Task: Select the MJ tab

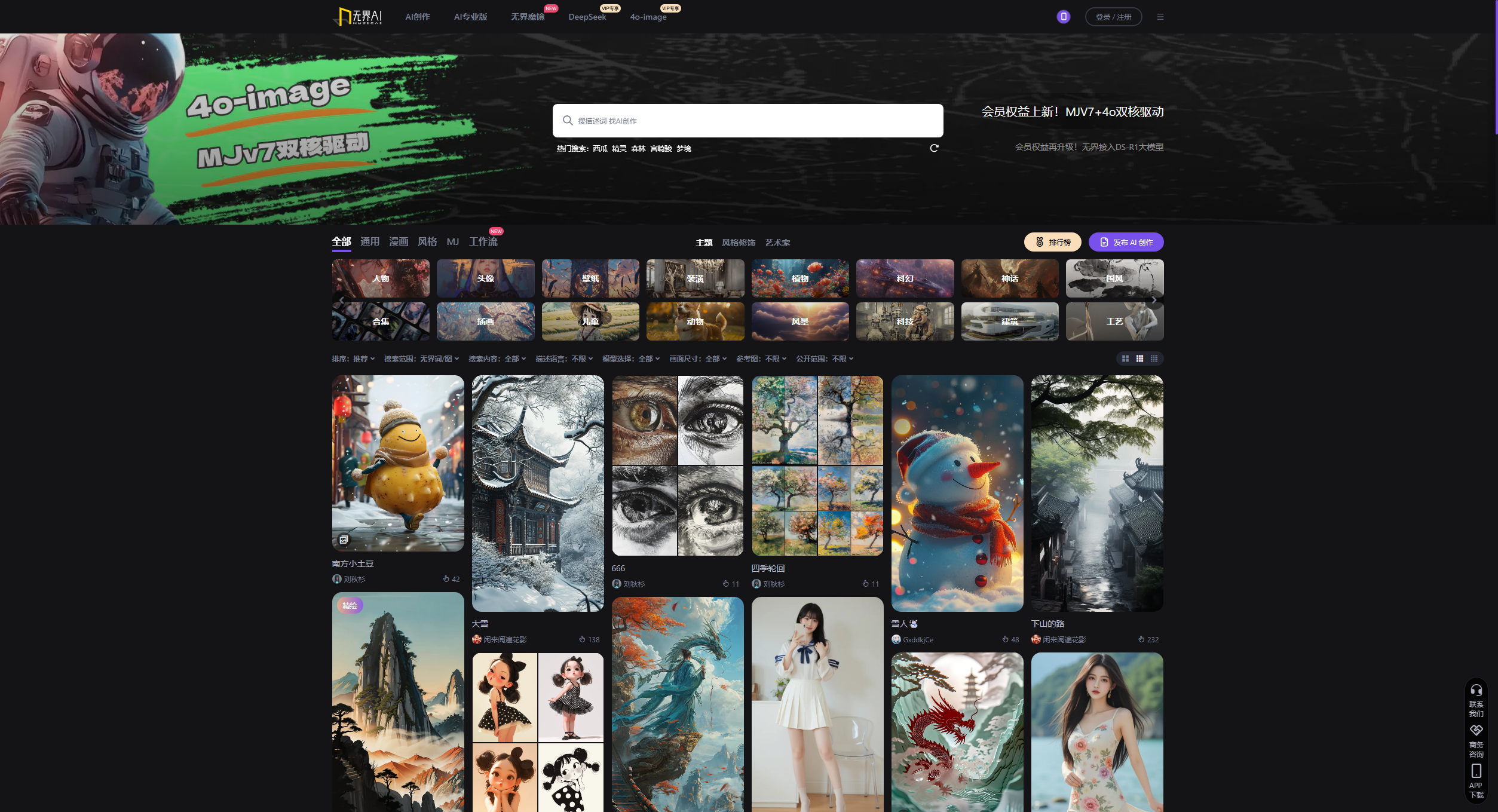Action: (x=453, y=241)
